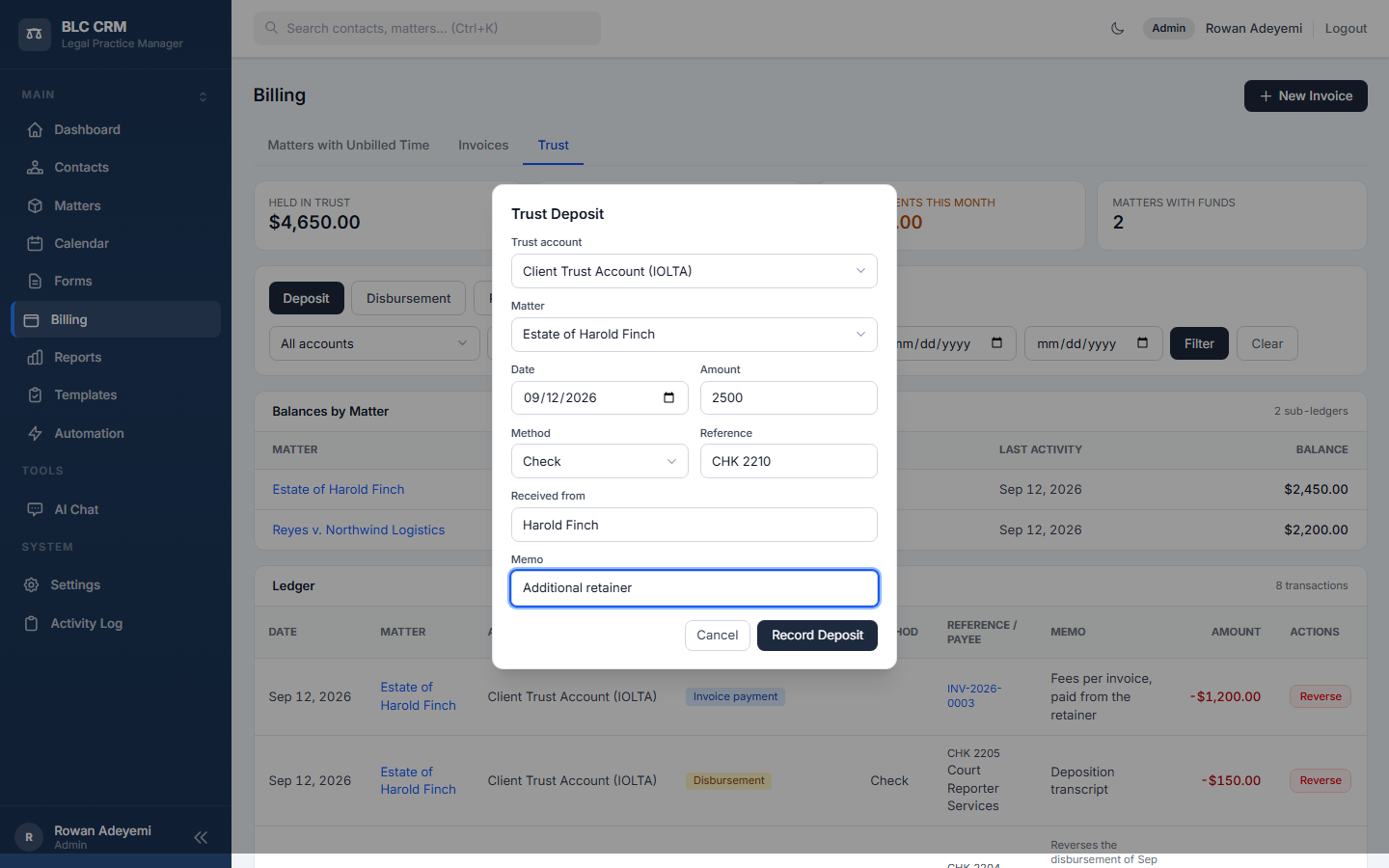Focus the Memo field

pyautogui.click(x=694, y=588)
